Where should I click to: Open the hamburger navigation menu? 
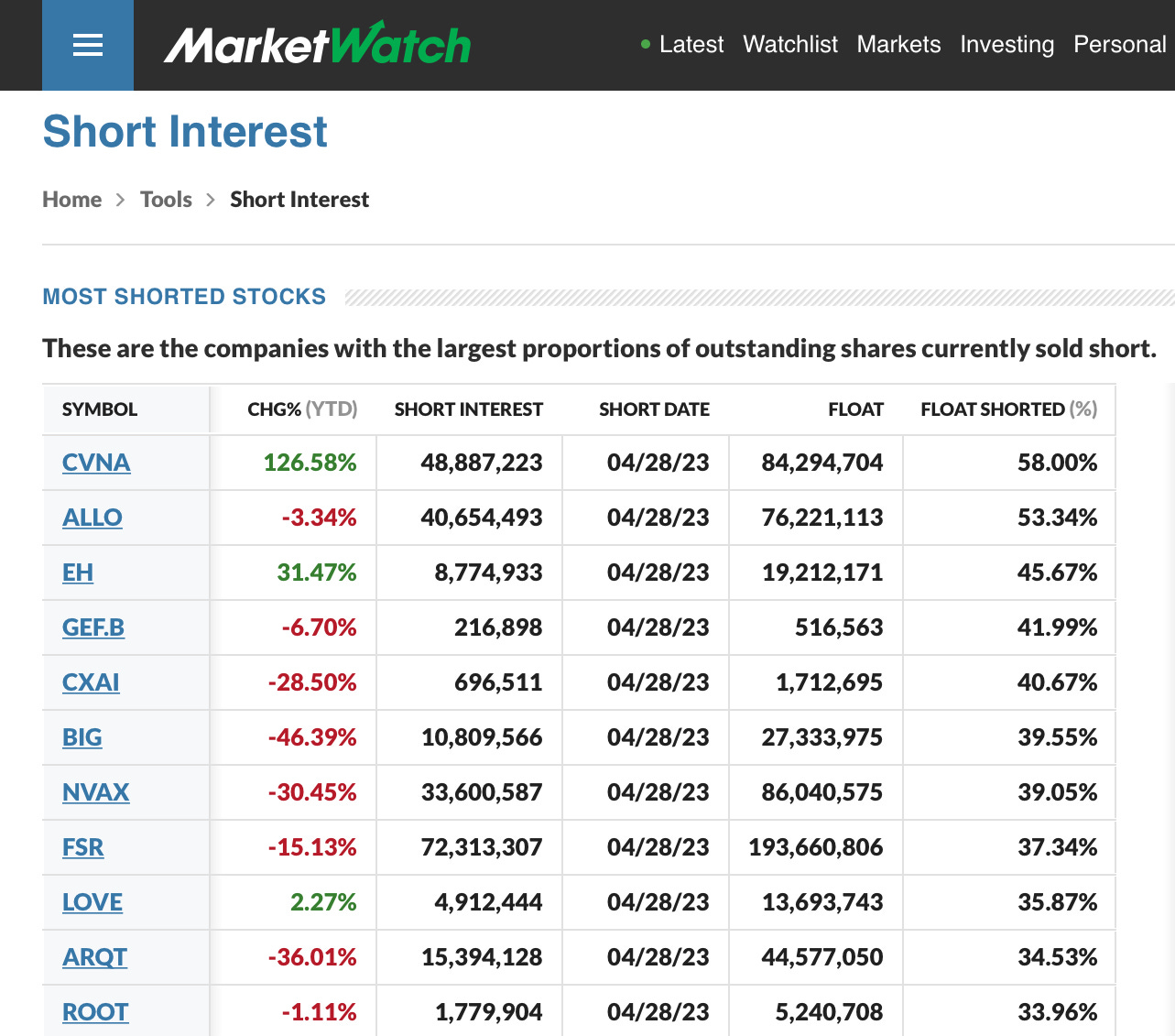87,45
